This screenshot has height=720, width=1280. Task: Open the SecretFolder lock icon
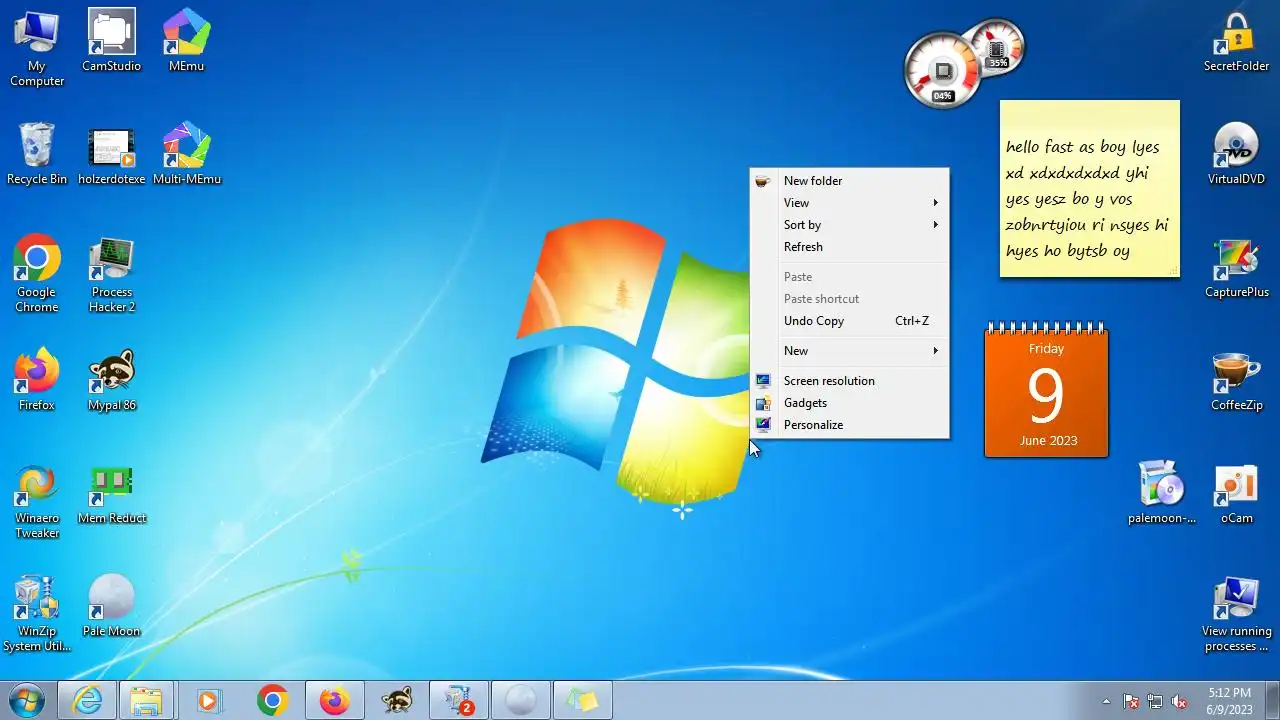click(1236, 42)
